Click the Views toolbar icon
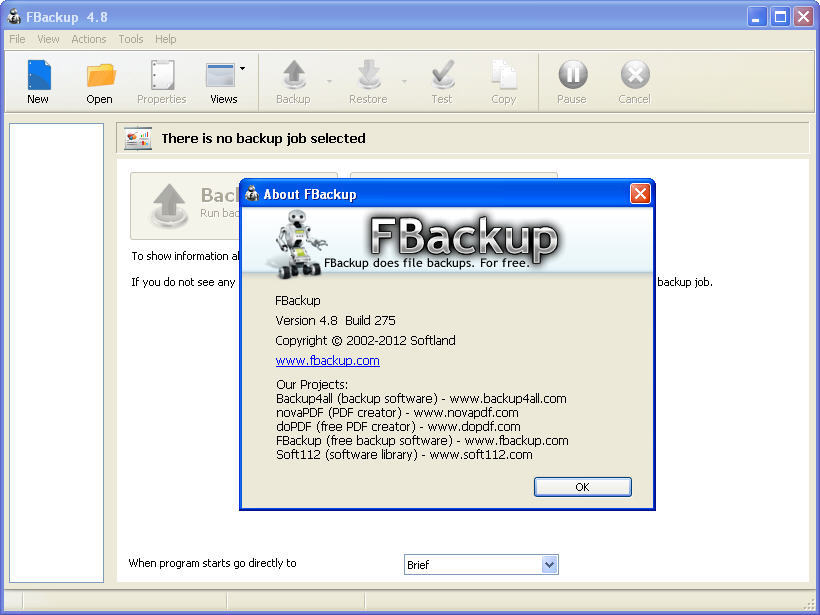820x615 pixels. (x=220, y=75)
